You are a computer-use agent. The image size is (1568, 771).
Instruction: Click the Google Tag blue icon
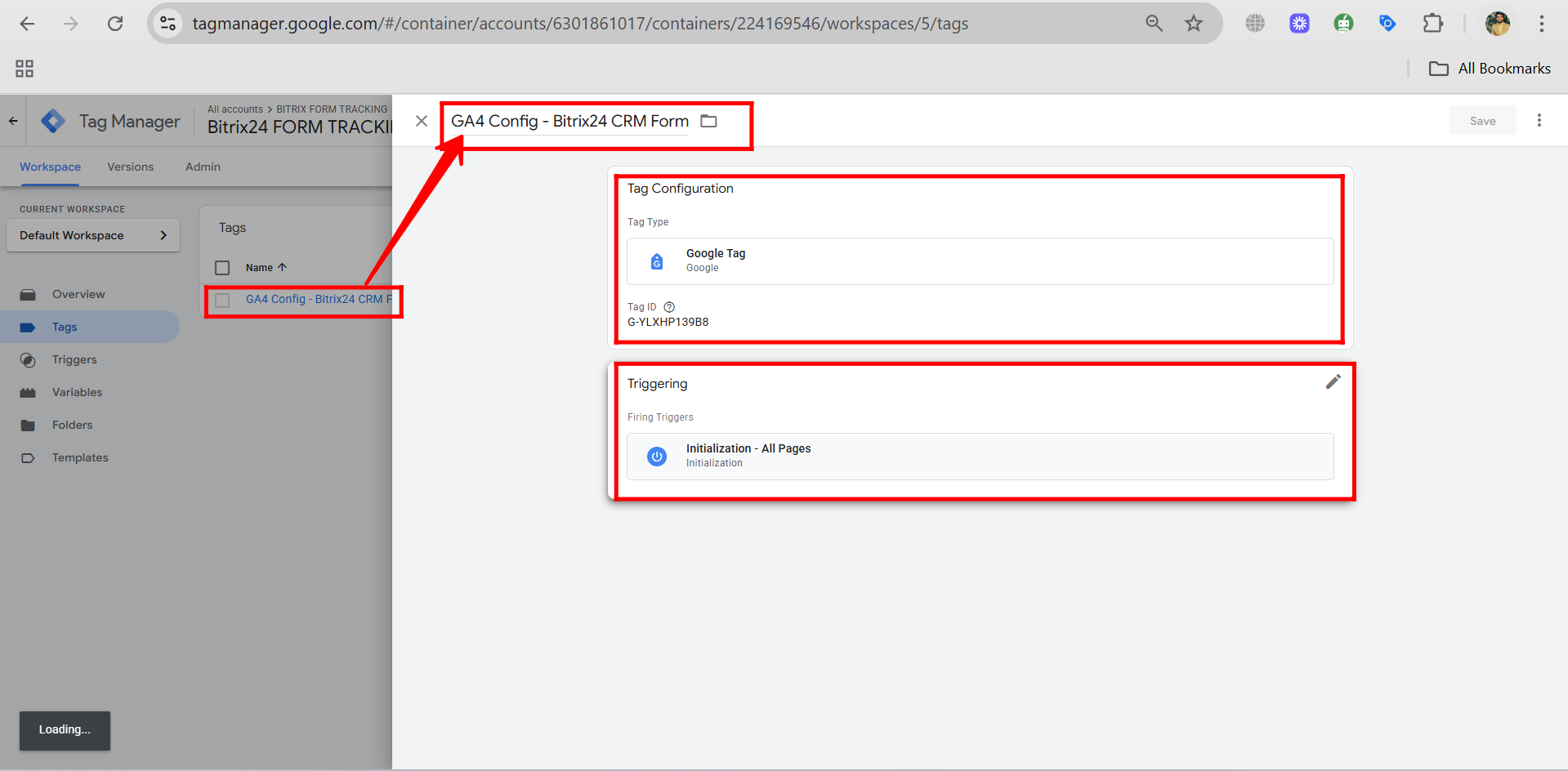coord(657,261)
